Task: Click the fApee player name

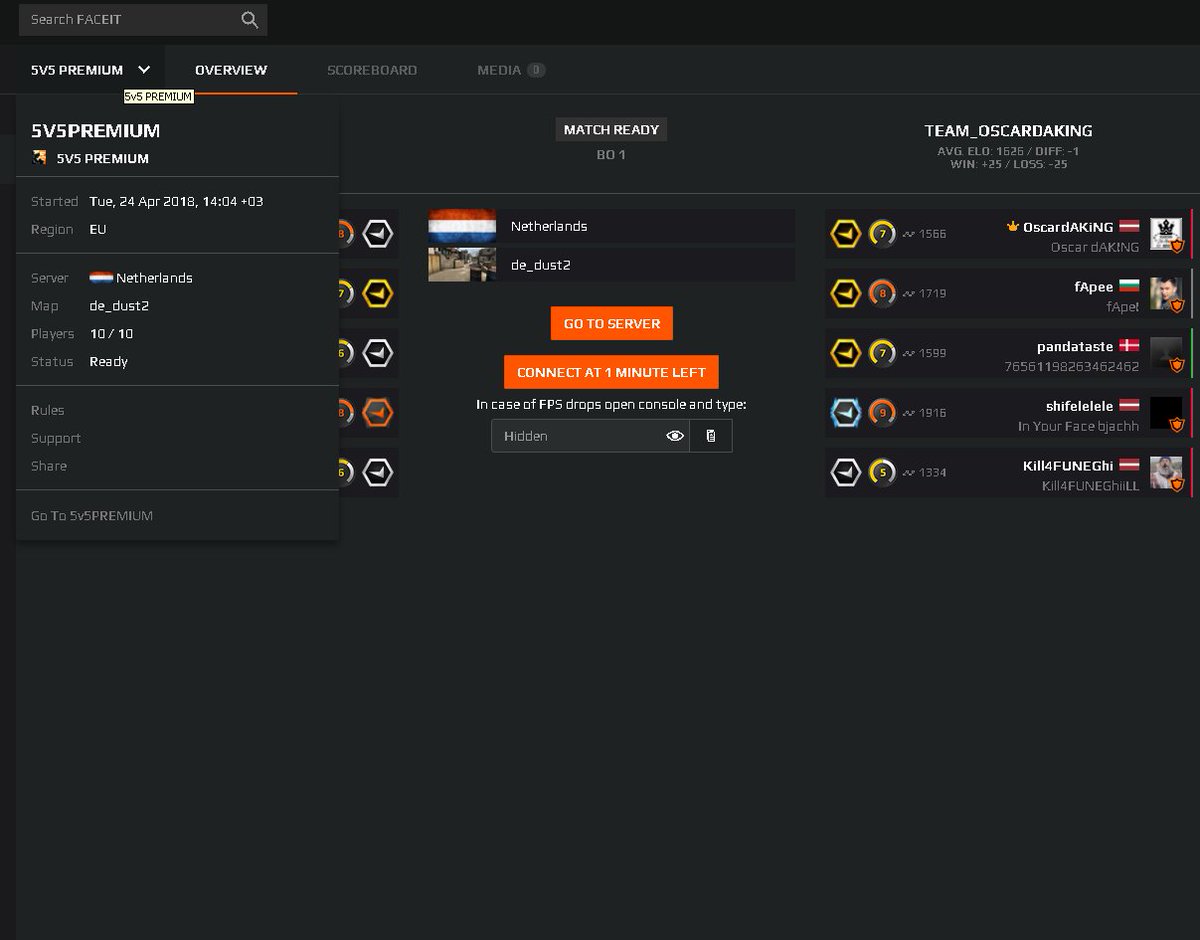Action: click(1094, 287)
